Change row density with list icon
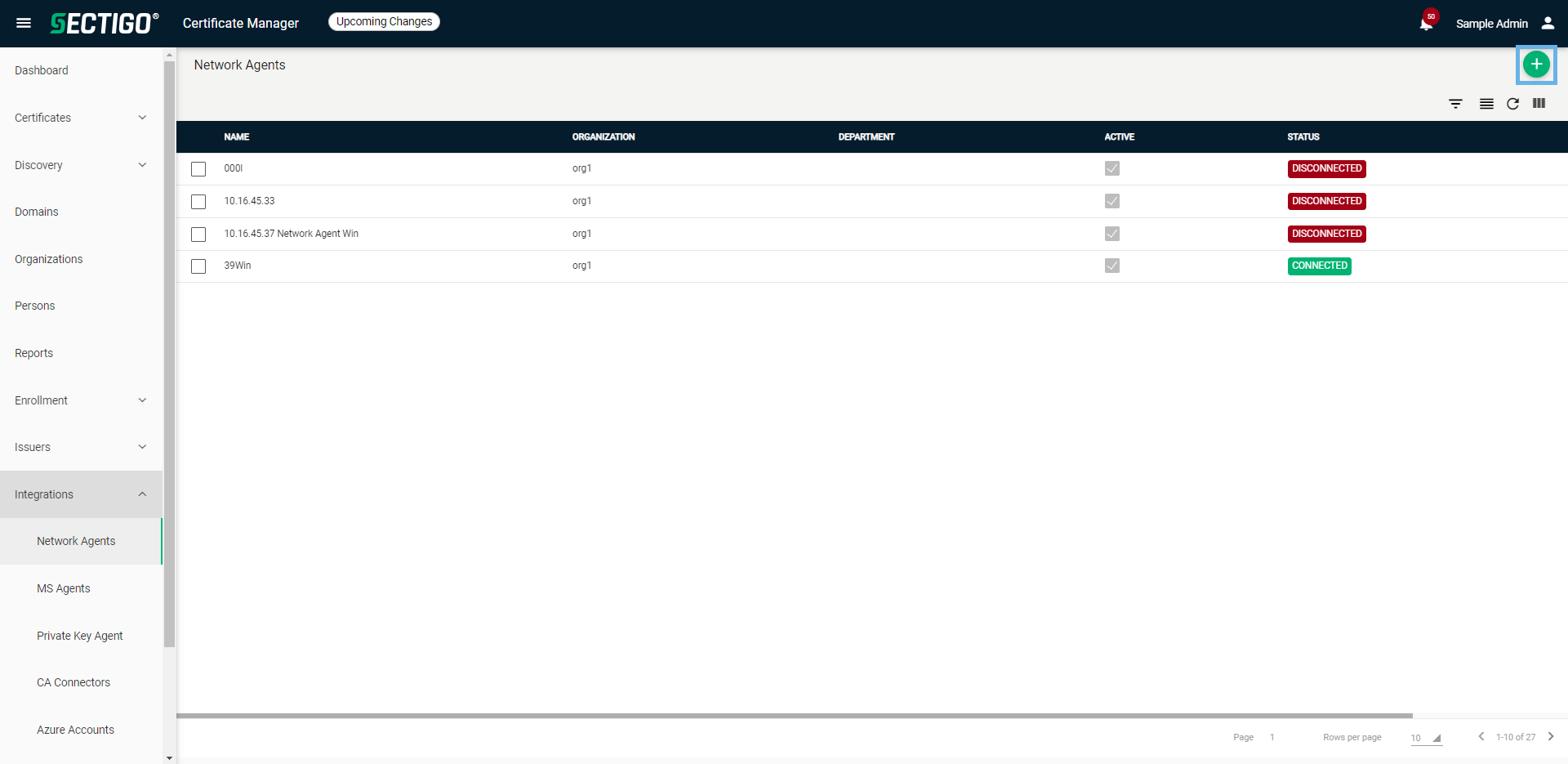Viewport: 1568px width, 764px height. (x=1486, y=104)
